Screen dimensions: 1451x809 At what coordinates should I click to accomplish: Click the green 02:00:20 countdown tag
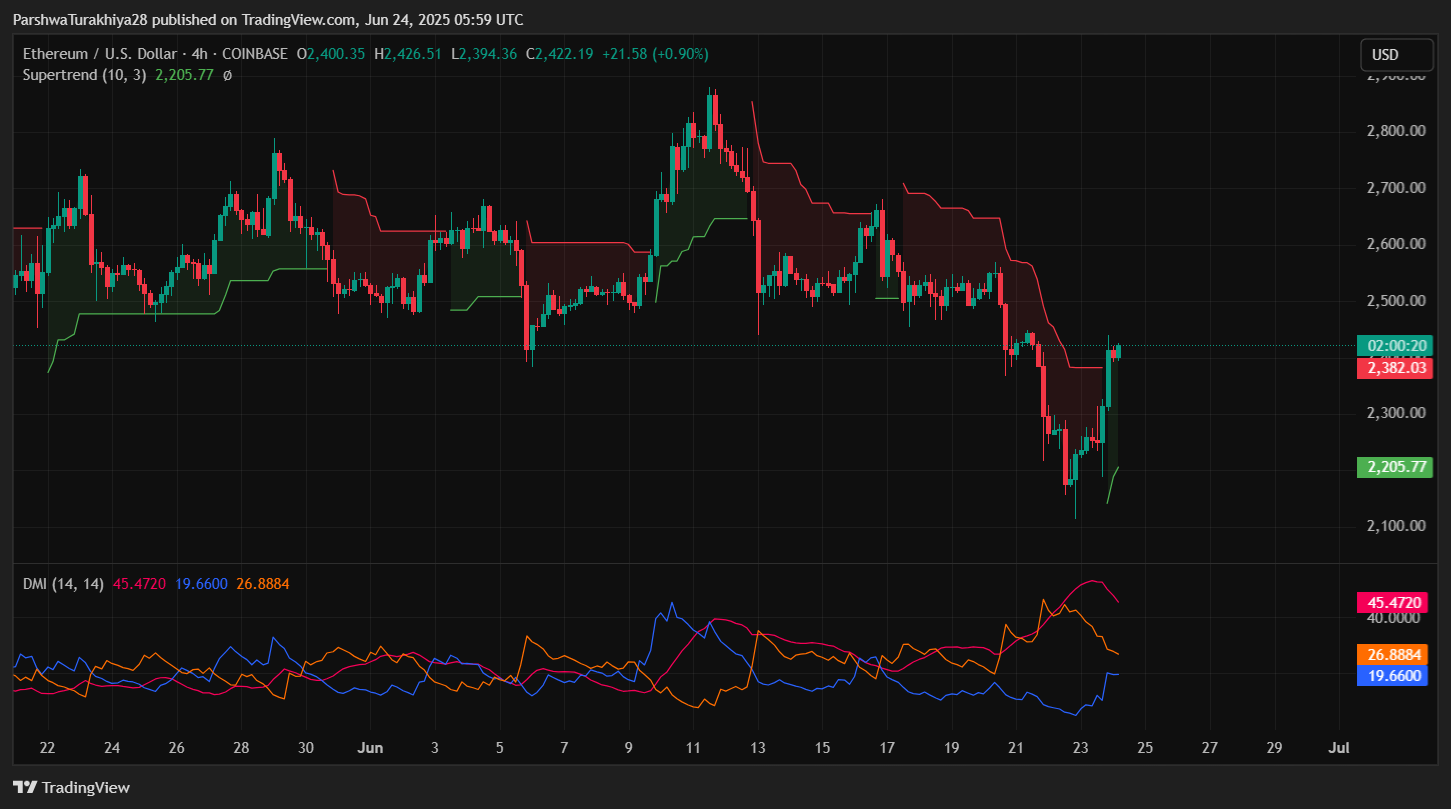(x=1394, y=346)
